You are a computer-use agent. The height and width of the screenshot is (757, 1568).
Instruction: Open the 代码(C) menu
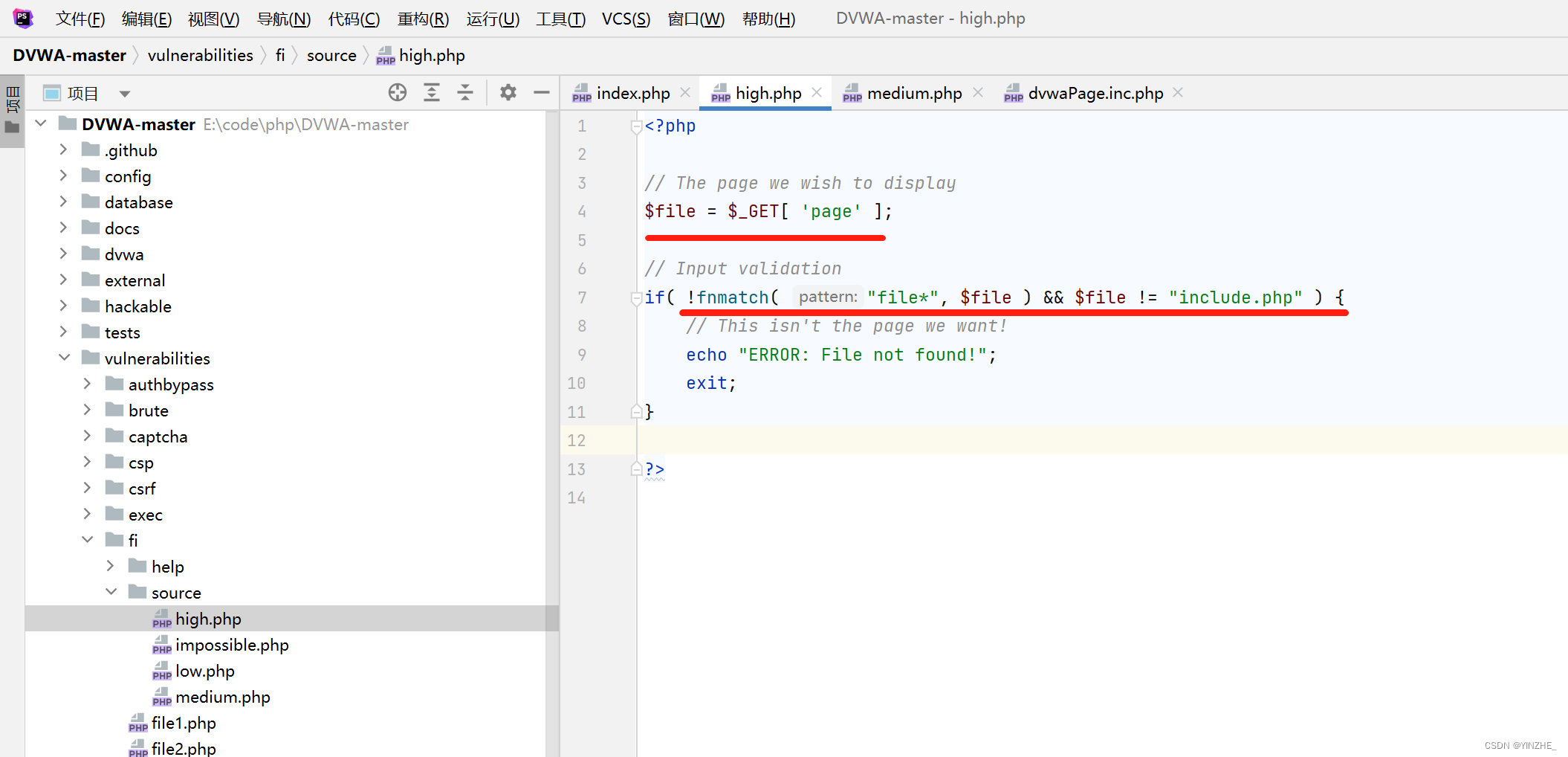354,19
